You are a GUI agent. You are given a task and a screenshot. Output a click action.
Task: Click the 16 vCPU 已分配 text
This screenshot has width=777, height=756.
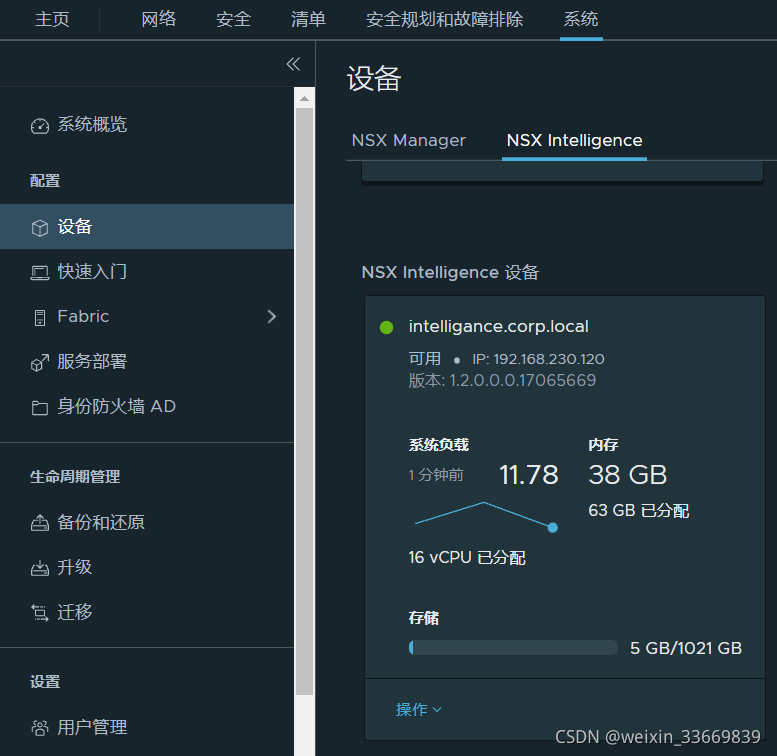tap(467, 558)
